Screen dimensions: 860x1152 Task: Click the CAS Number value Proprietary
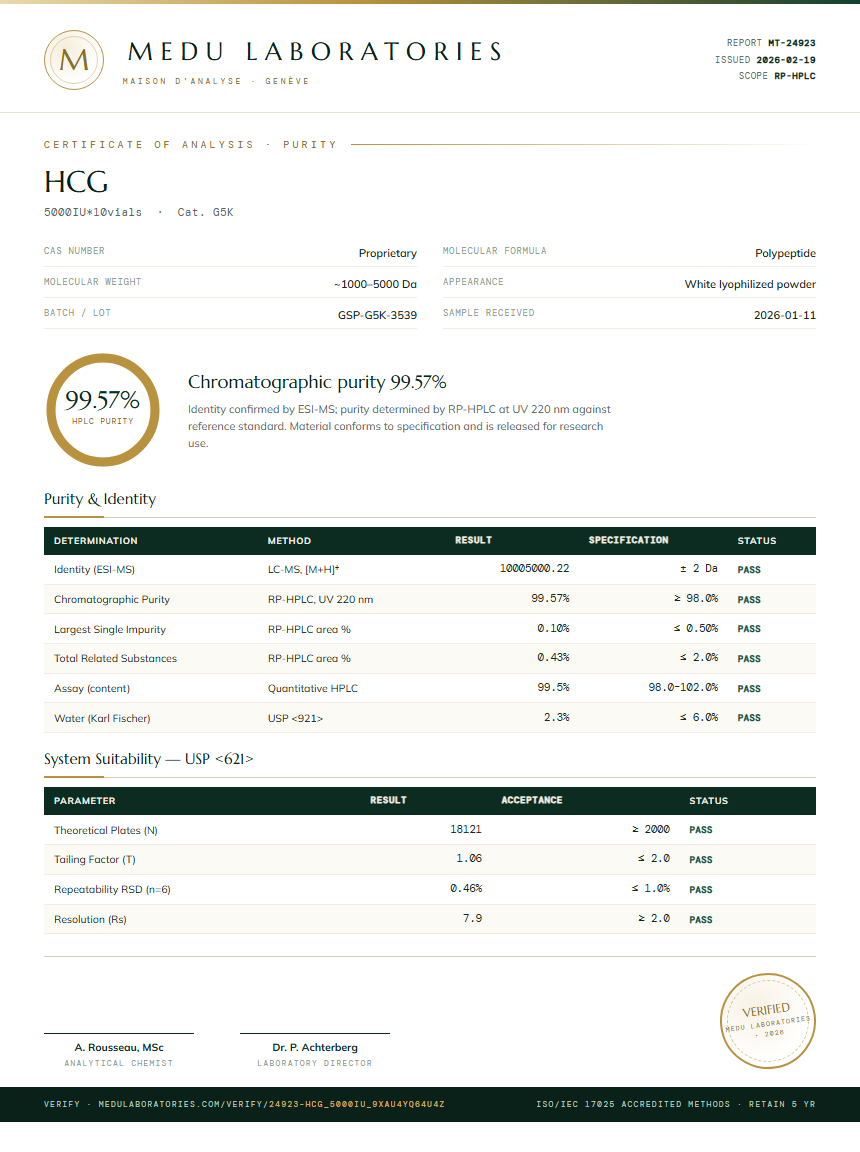(x=388, y=253)
